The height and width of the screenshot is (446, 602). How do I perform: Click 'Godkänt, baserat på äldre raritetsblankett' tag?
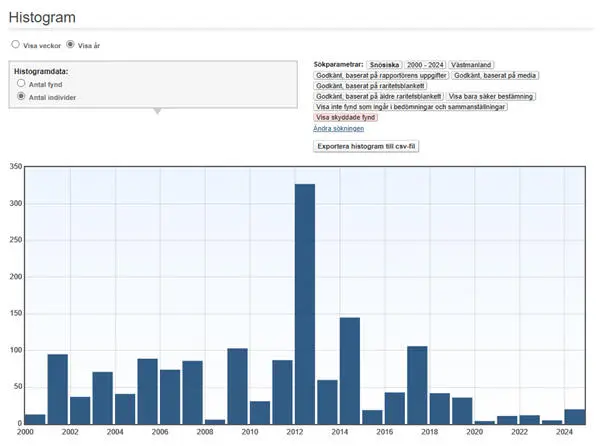point(378,96)
